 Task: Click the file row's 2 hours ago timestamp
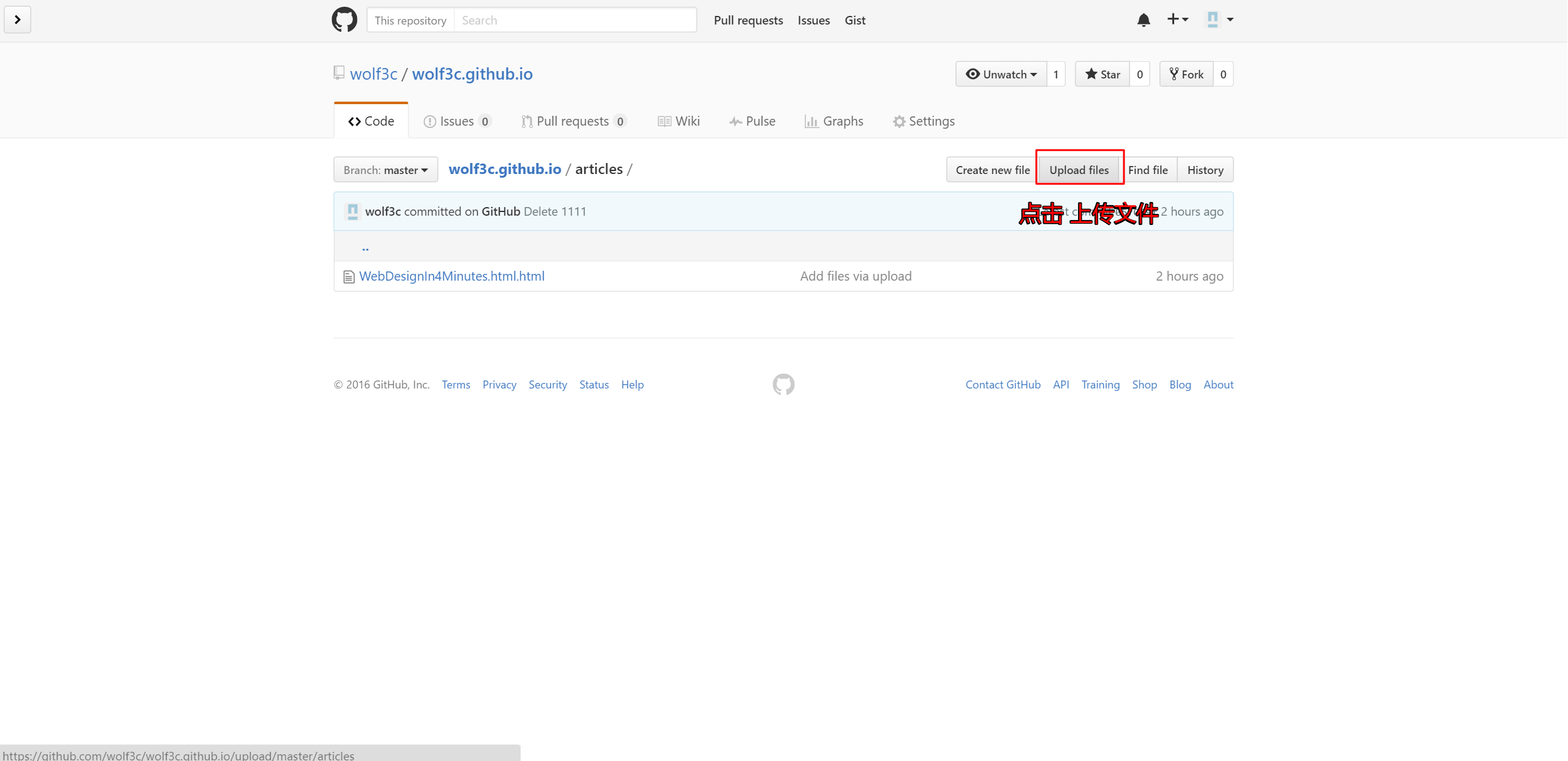(x=1189, y=276)
